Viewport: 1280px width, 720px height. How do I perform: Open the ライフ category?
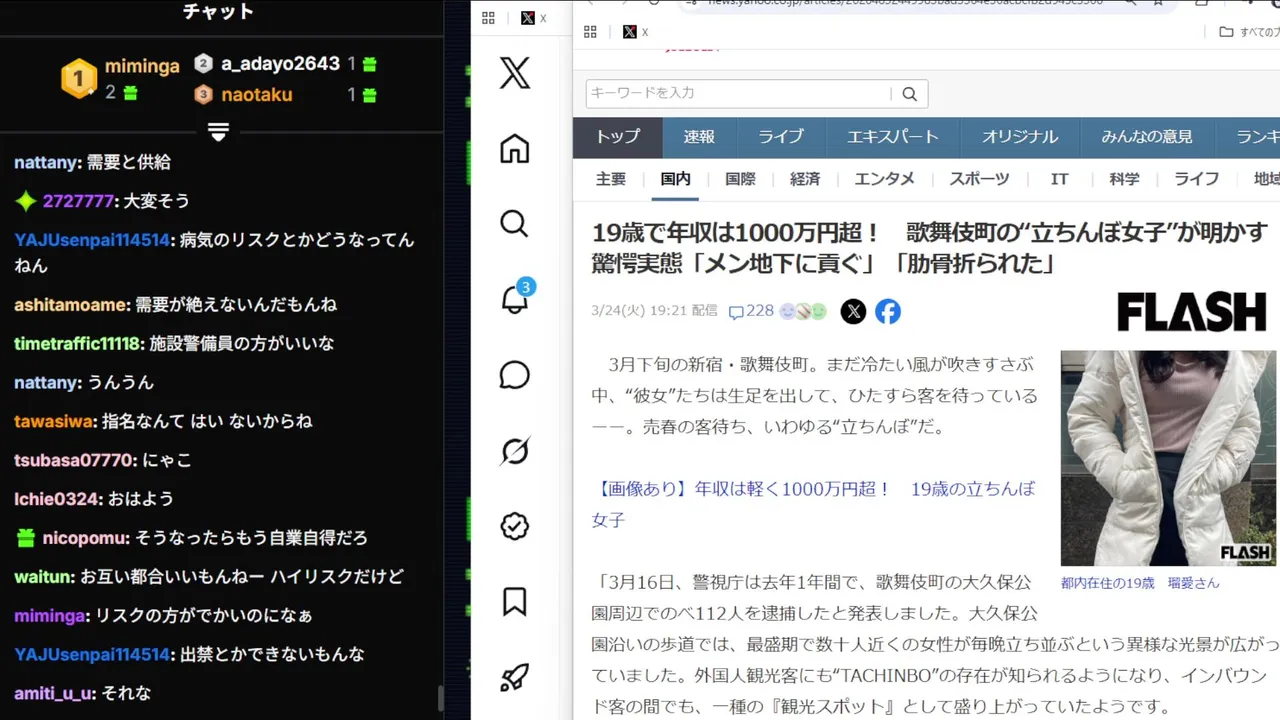pos(1196,179)
